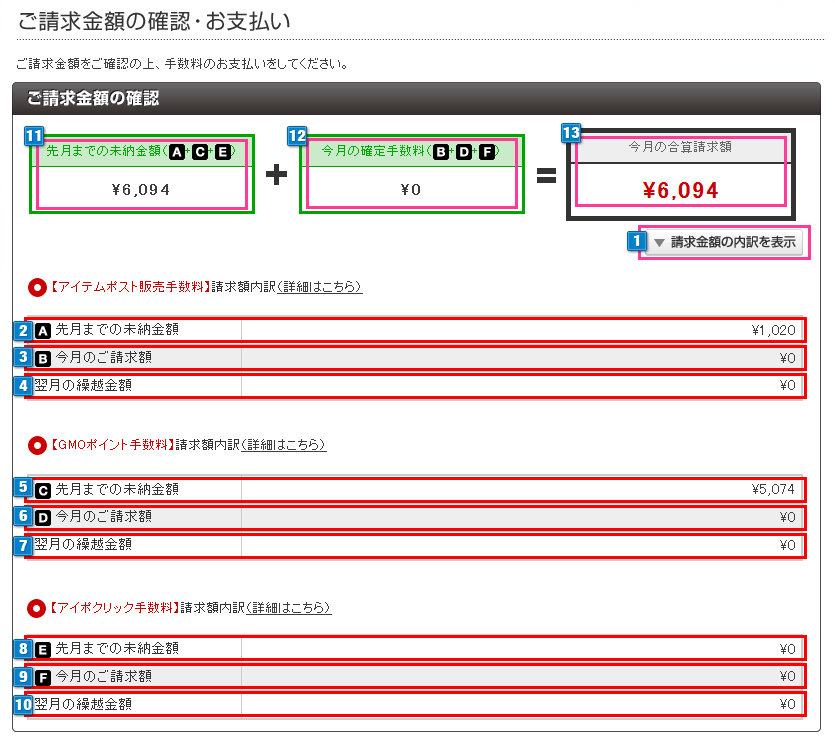This screenshot has height=739, width=835.
Task: Click the plus sign between summary boxes
Action: [x=276, y=175]
